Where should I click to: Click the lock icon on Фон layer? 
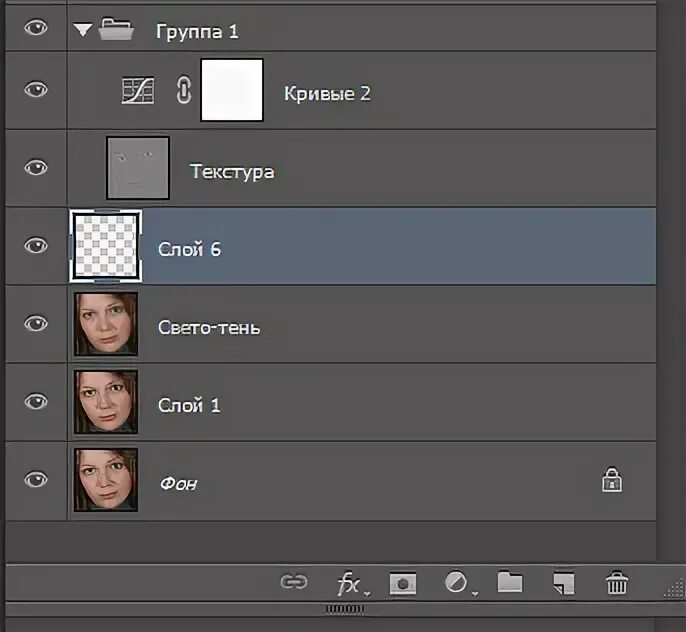coord(612,482)
